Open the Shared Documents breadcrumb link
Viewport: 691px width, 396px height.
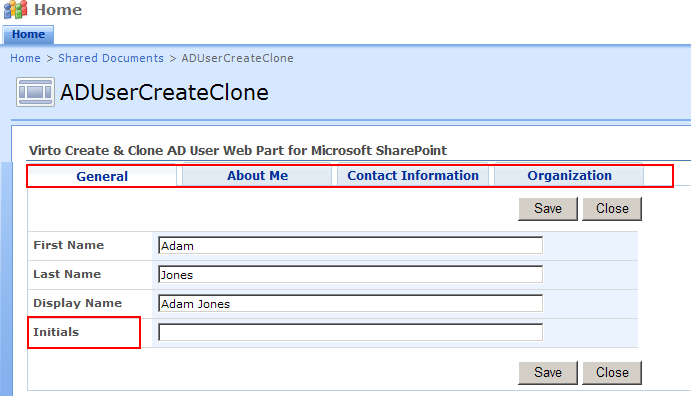[x=111, y=58]
